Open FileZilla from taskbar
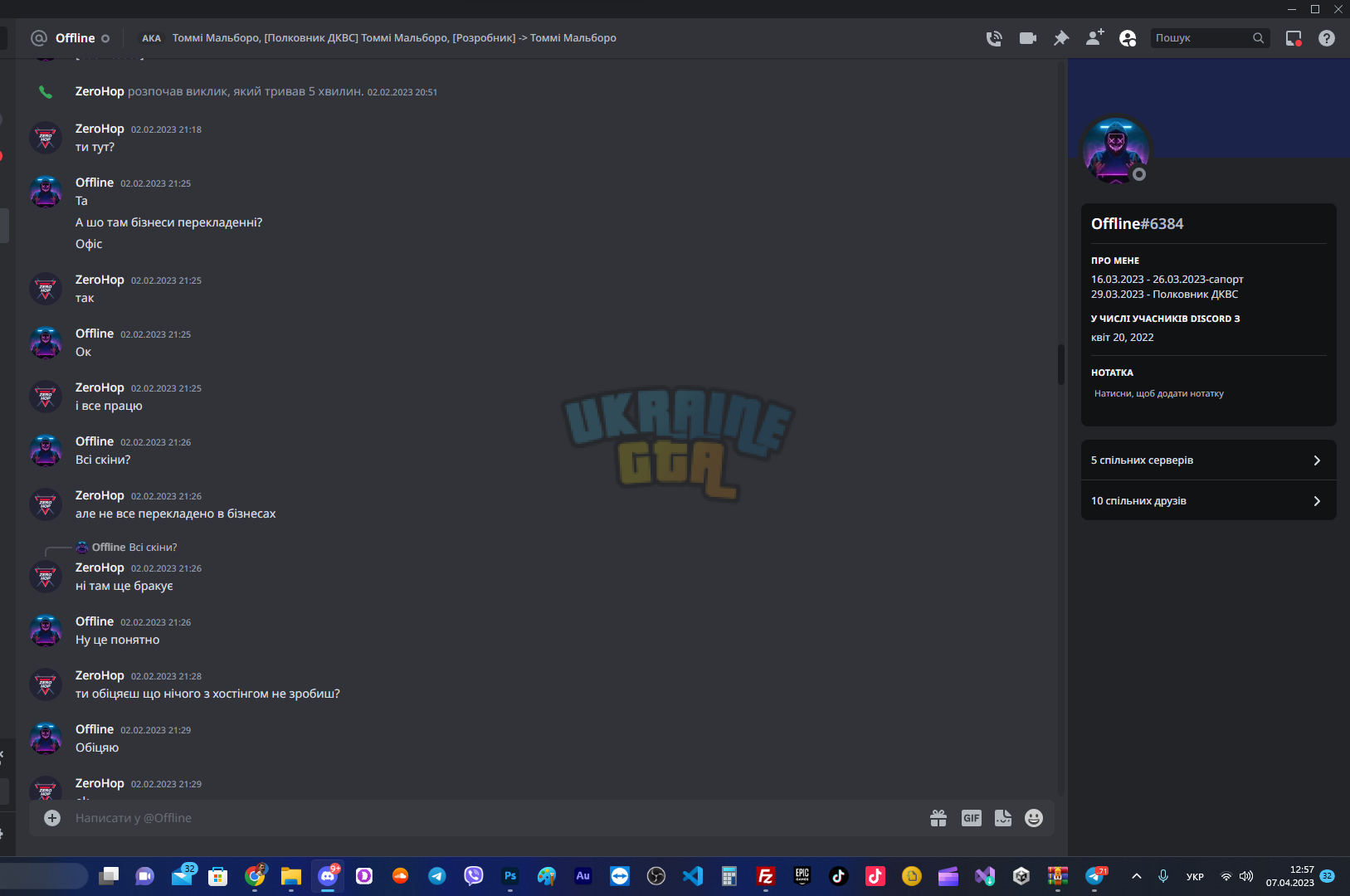1350x896 pixels. tap(766, 876)
